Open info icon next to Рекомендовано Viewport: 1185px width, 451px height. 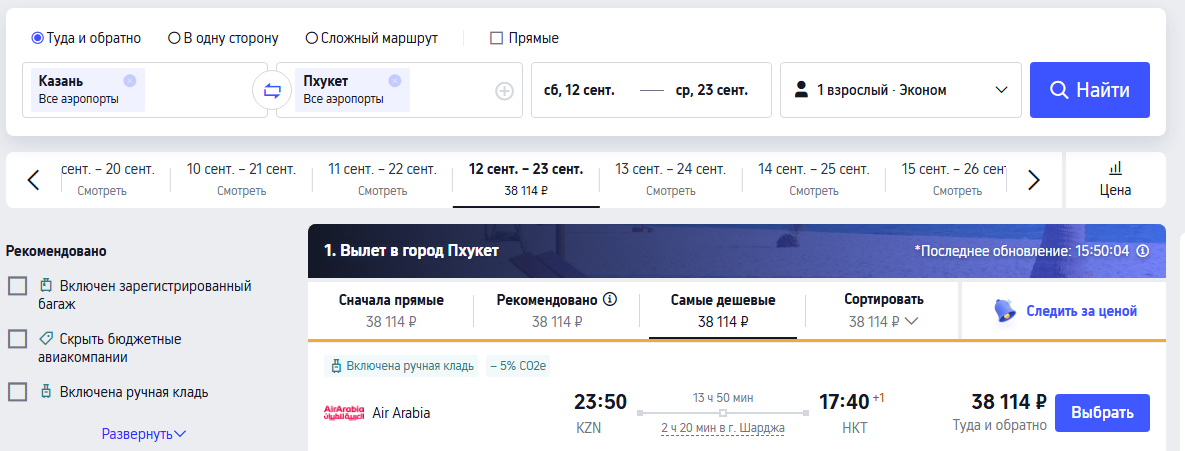[610, 299]
